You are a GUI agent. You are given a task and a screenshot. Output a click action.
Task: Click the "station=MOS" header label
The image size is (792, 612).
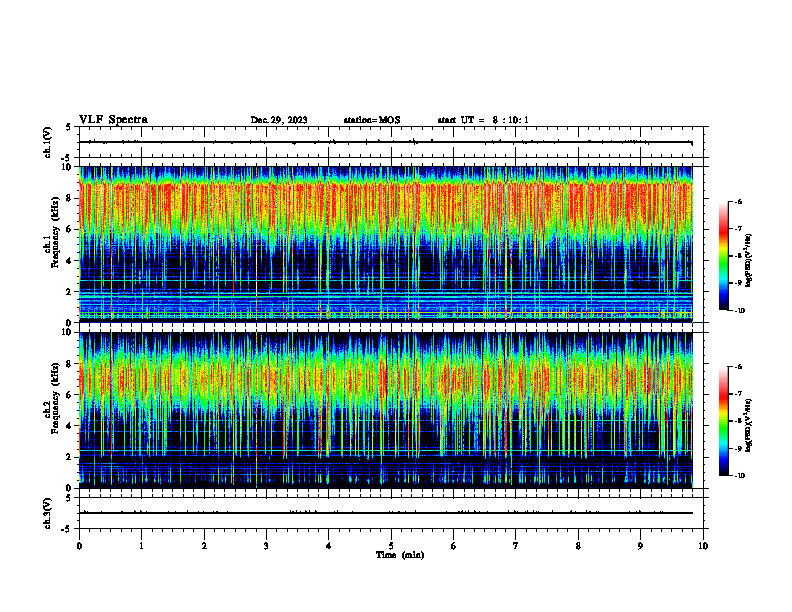[x=372, y=120]
